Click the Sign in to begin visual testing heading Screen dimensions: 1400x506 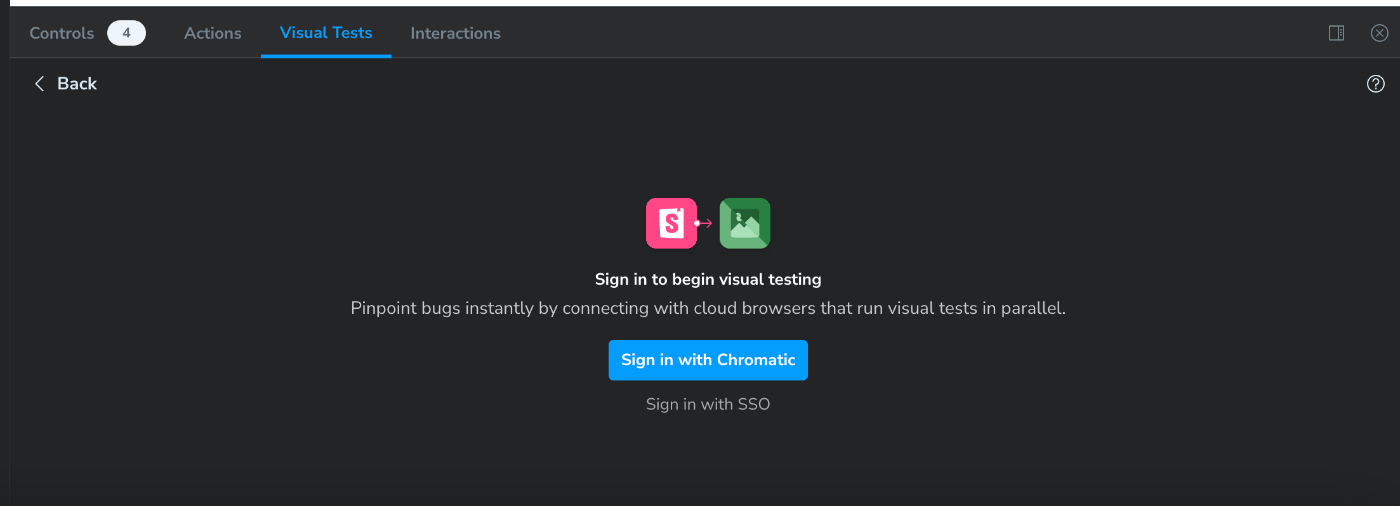pyautogui.click(x=708, y=280)
